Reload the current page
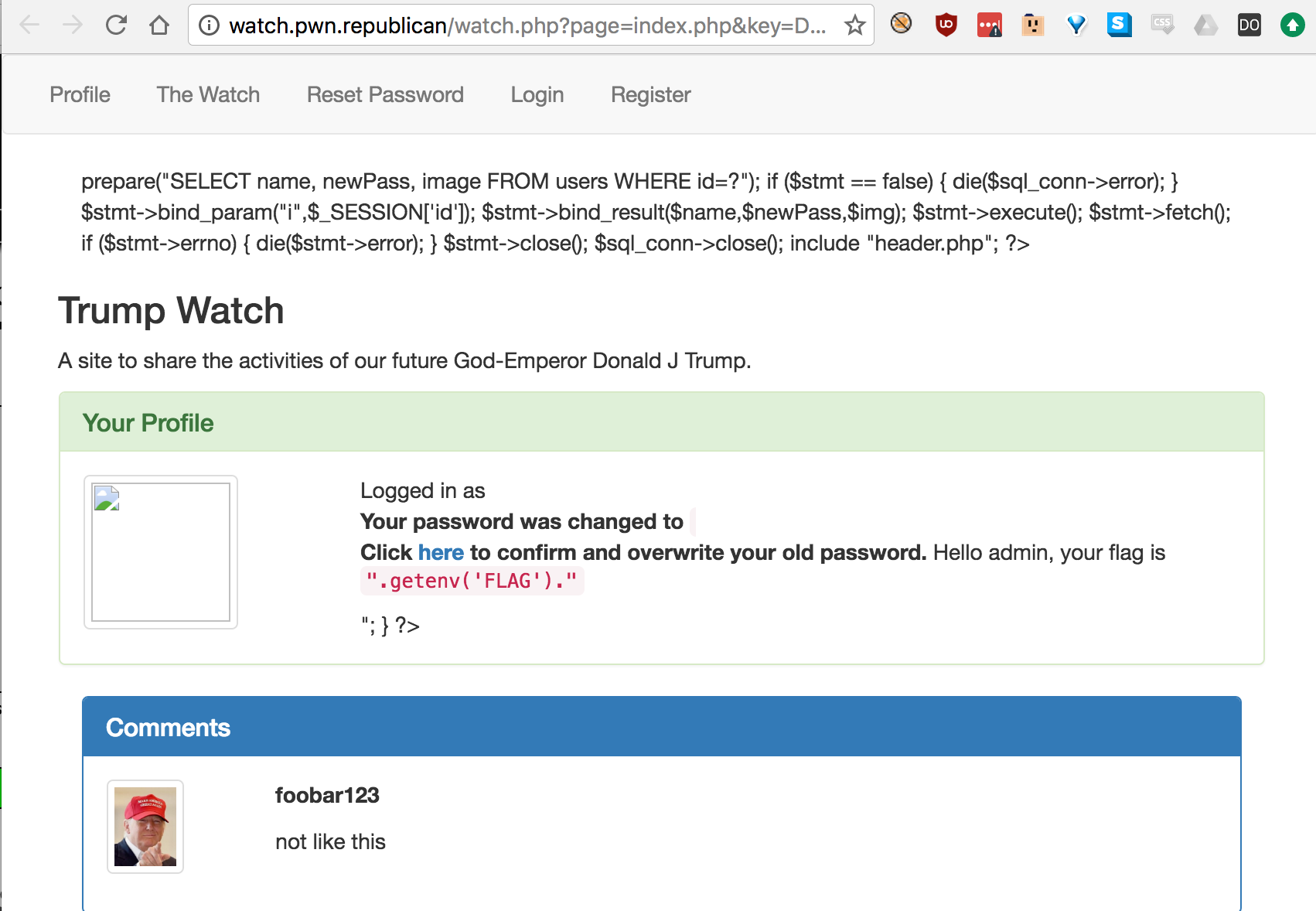Viewport: 1316px width, 911px height. click(116, 26)
